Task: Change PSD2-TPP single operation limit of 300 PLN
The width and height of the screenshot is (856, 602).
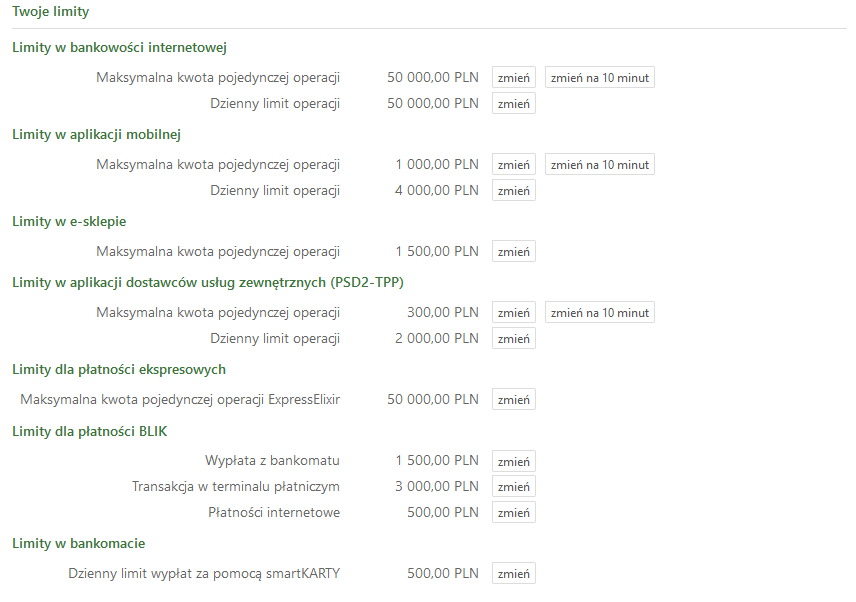Action: click(x=513, y=313)
